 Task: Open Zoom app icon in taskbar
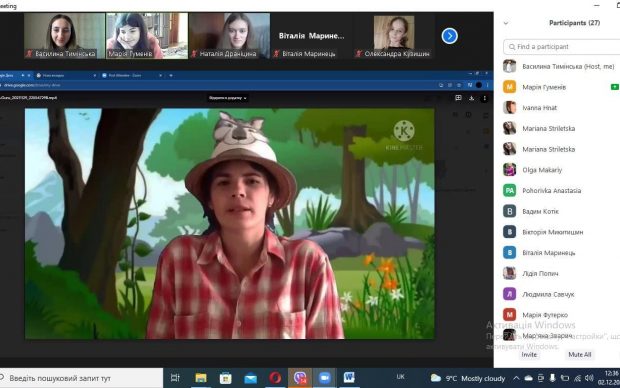(325, 378)
